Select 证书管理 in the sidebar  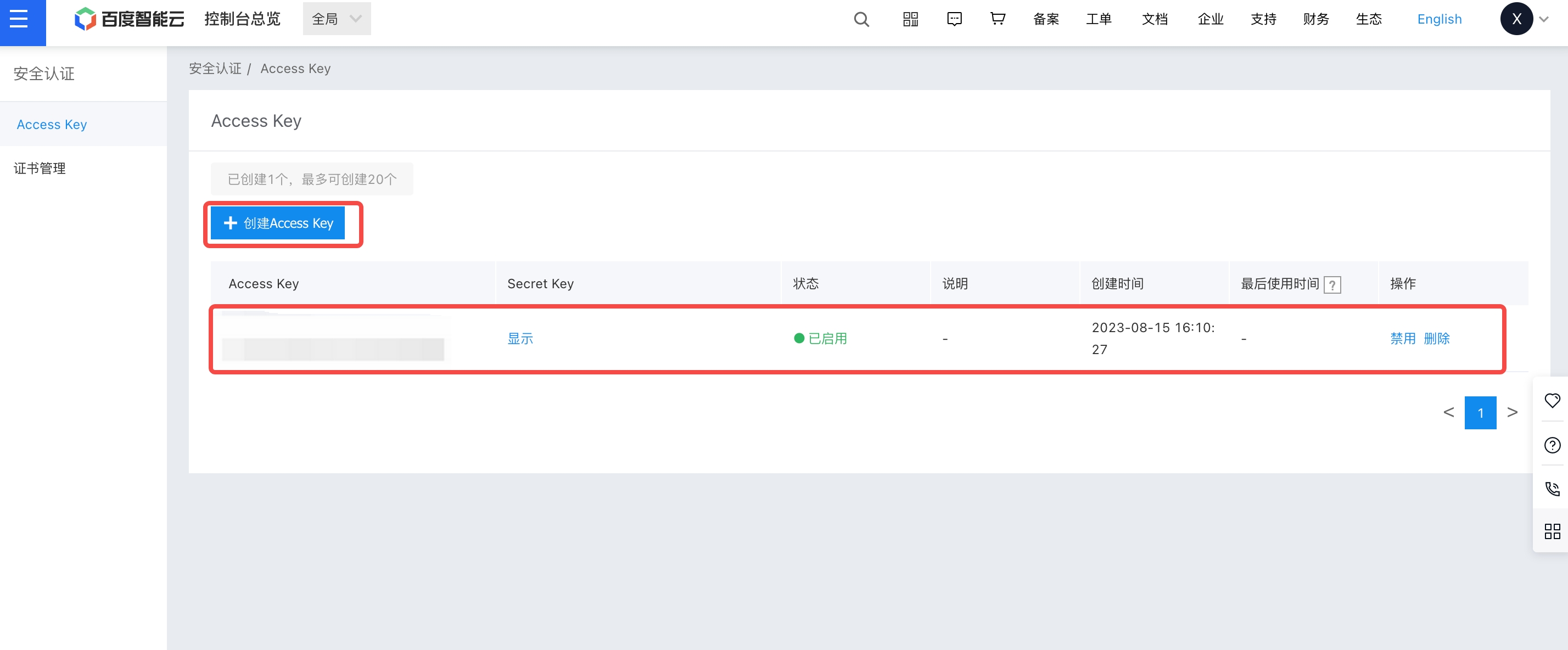(x=40, y=168)
